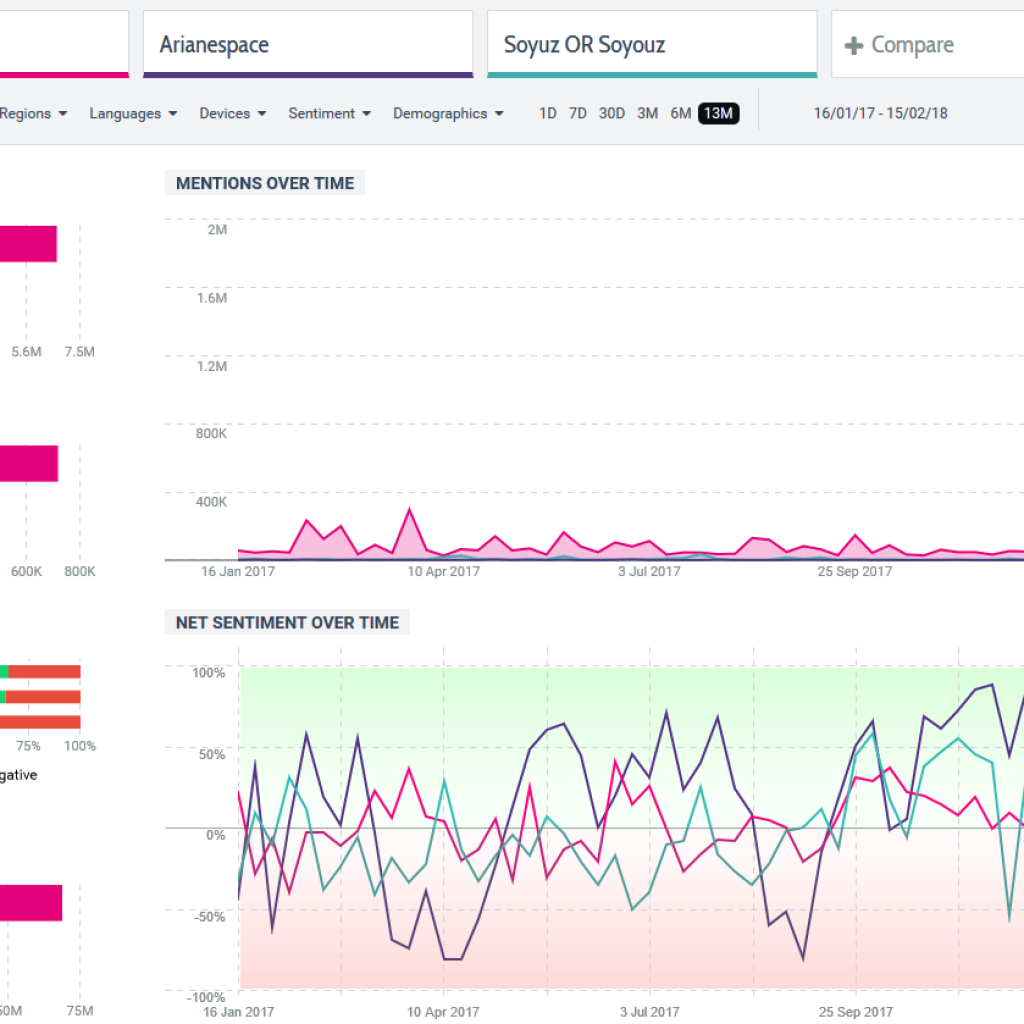The height and width of the screenshot is (1024, 1024).
Task: Open the date range picker 16/01/17 - 15/02/18
Action: click(x=880, y=114)
